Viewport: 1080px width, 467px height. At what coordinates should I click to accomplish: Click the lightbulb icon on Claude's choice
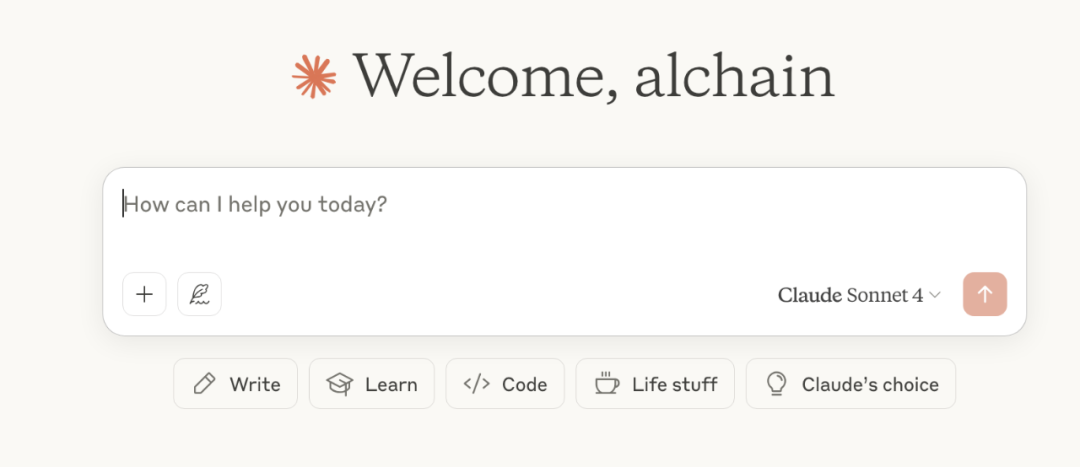[x=777, y=384]
